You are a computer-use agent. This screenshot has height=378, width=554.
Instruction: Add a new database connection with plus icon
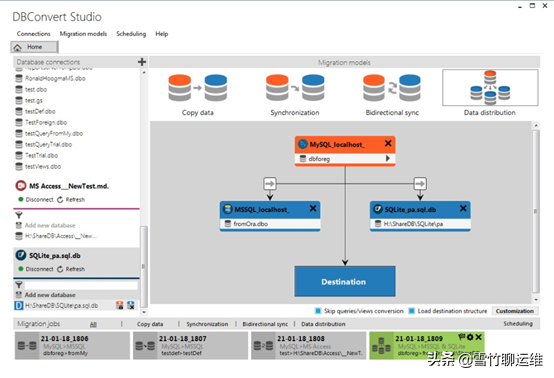(x=142, y=62)
